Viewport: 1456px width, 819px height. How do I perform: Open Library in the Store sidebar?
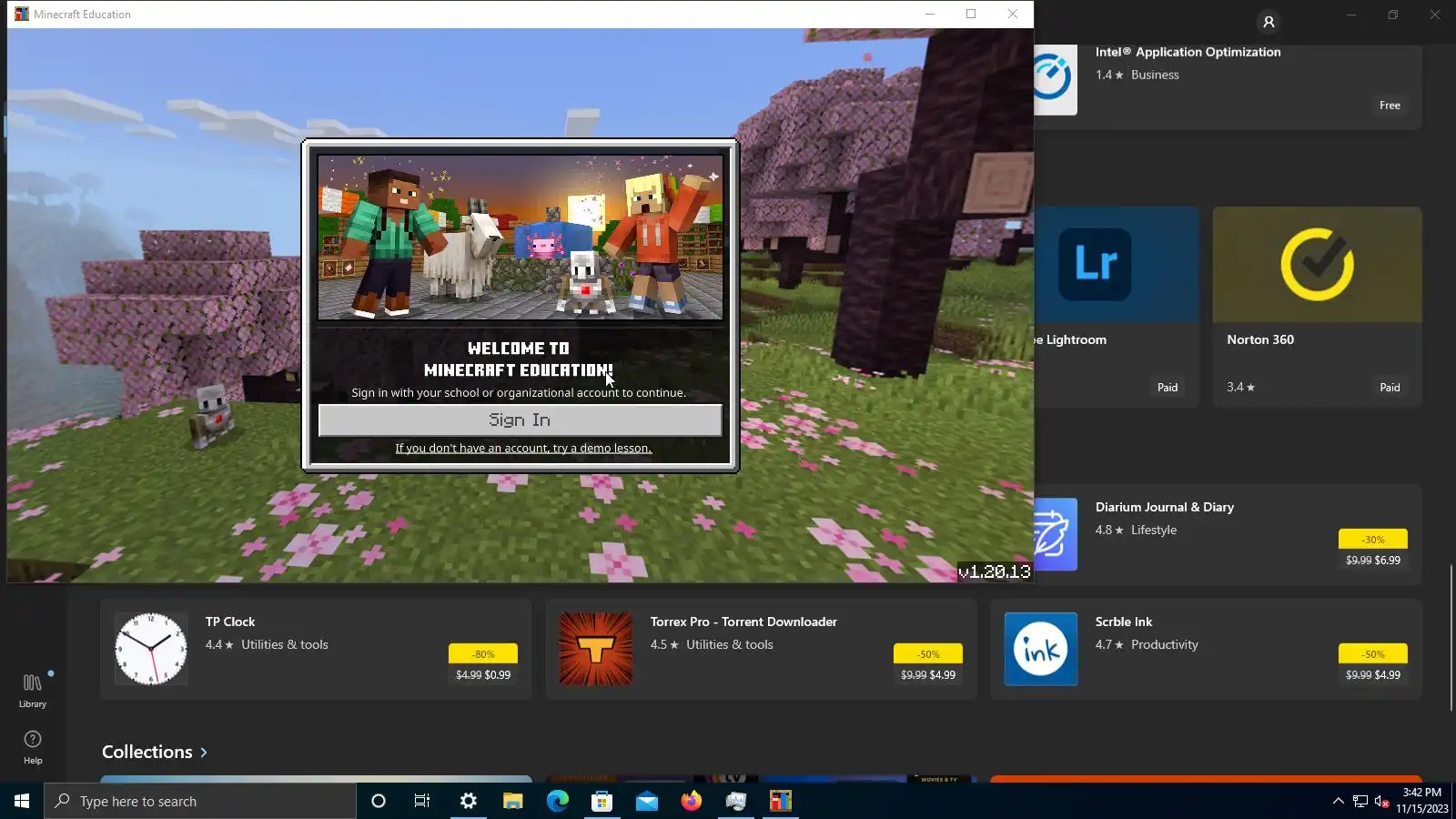click(x=33, y=691)
